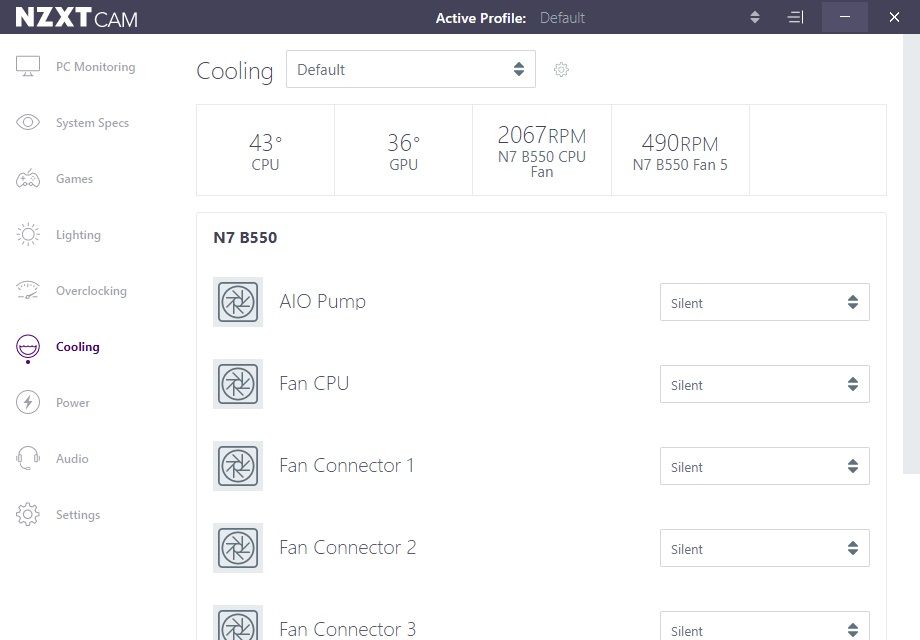This screenshot has width=920, height=640.
Task: Open the Settings section label
Action: point(78,515)
